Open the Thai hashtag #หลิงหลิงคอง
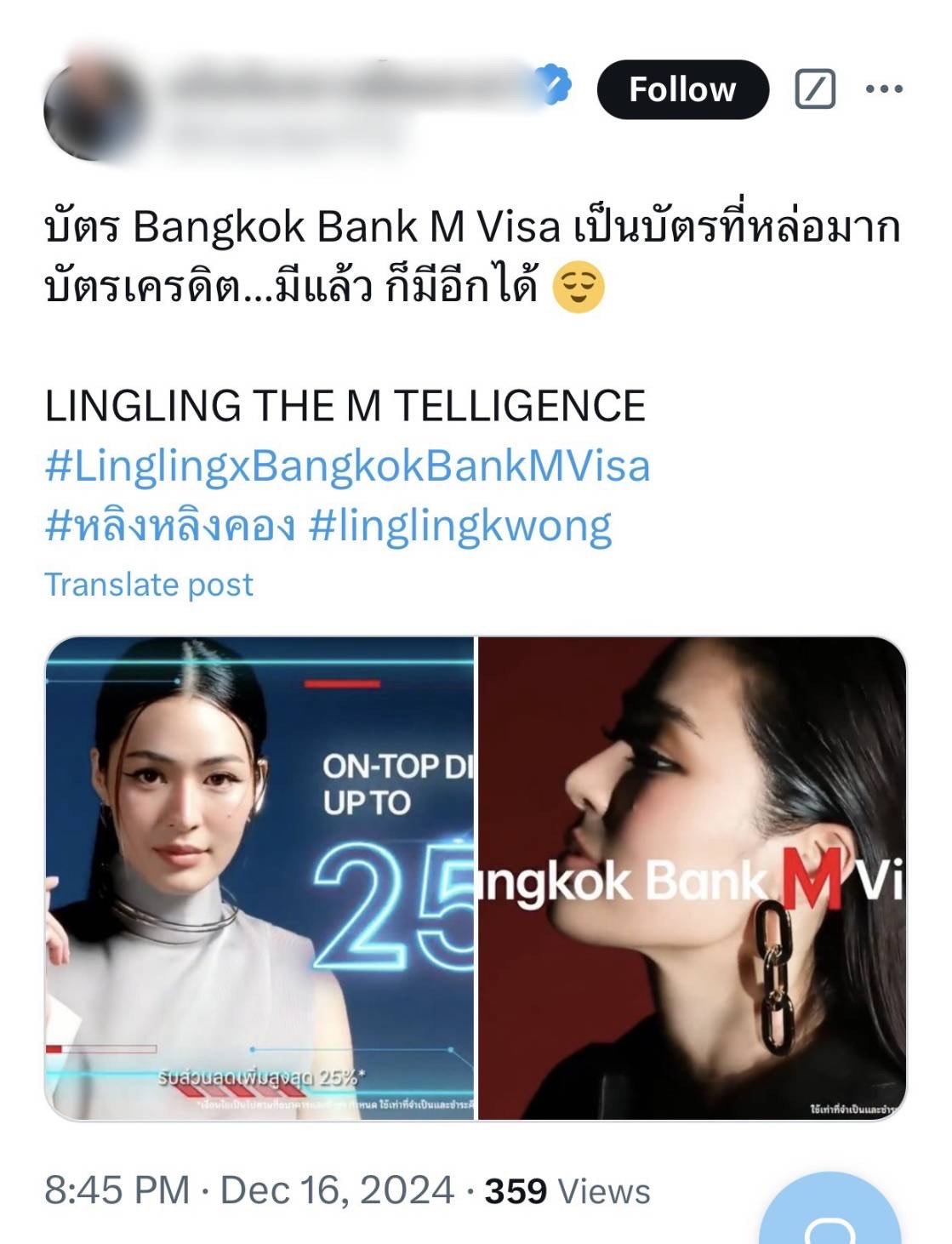The width and height of the screenshot is (952, 1244). [170, 526]
